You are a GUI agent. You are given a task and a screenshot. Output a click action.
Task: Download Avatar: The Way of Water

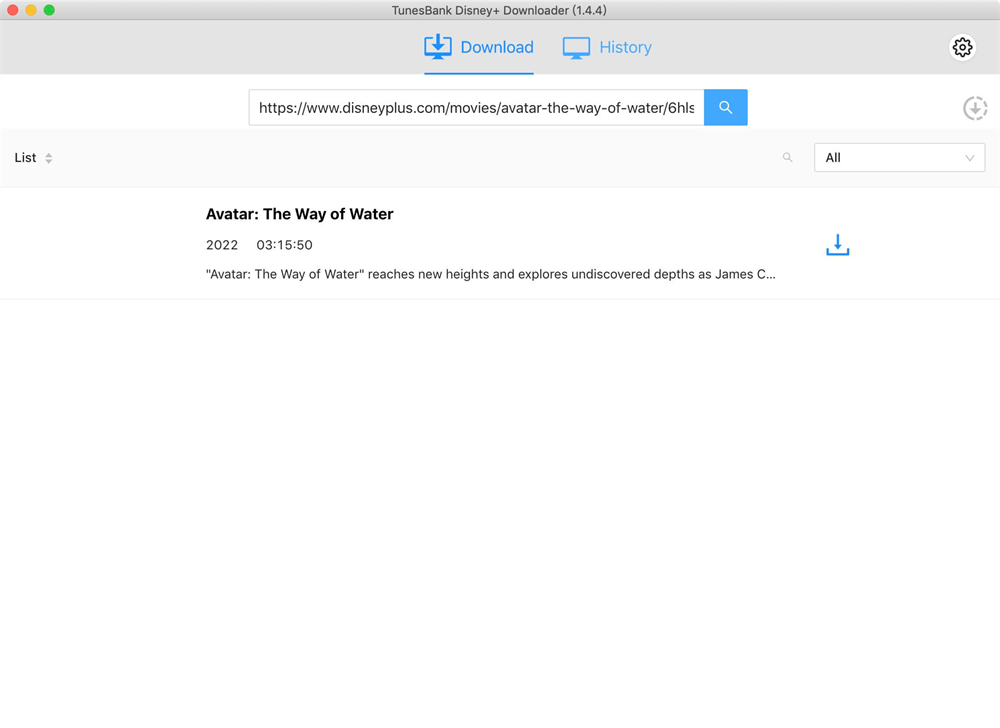[x=837, y=245]
